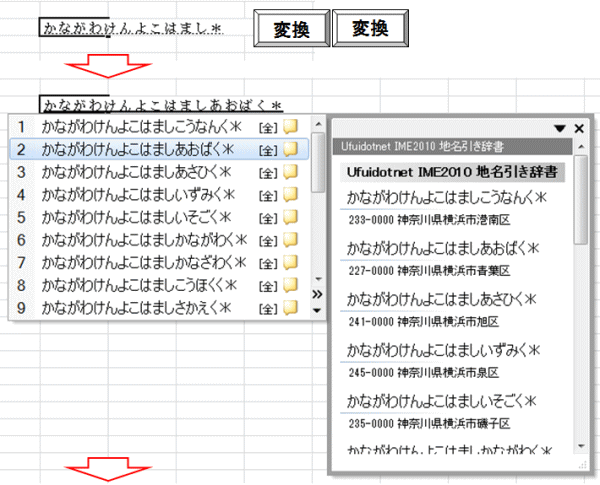Click comment icon on candidate row 8
The width and height of the screenshot is (600, 485).
[290, 285]
